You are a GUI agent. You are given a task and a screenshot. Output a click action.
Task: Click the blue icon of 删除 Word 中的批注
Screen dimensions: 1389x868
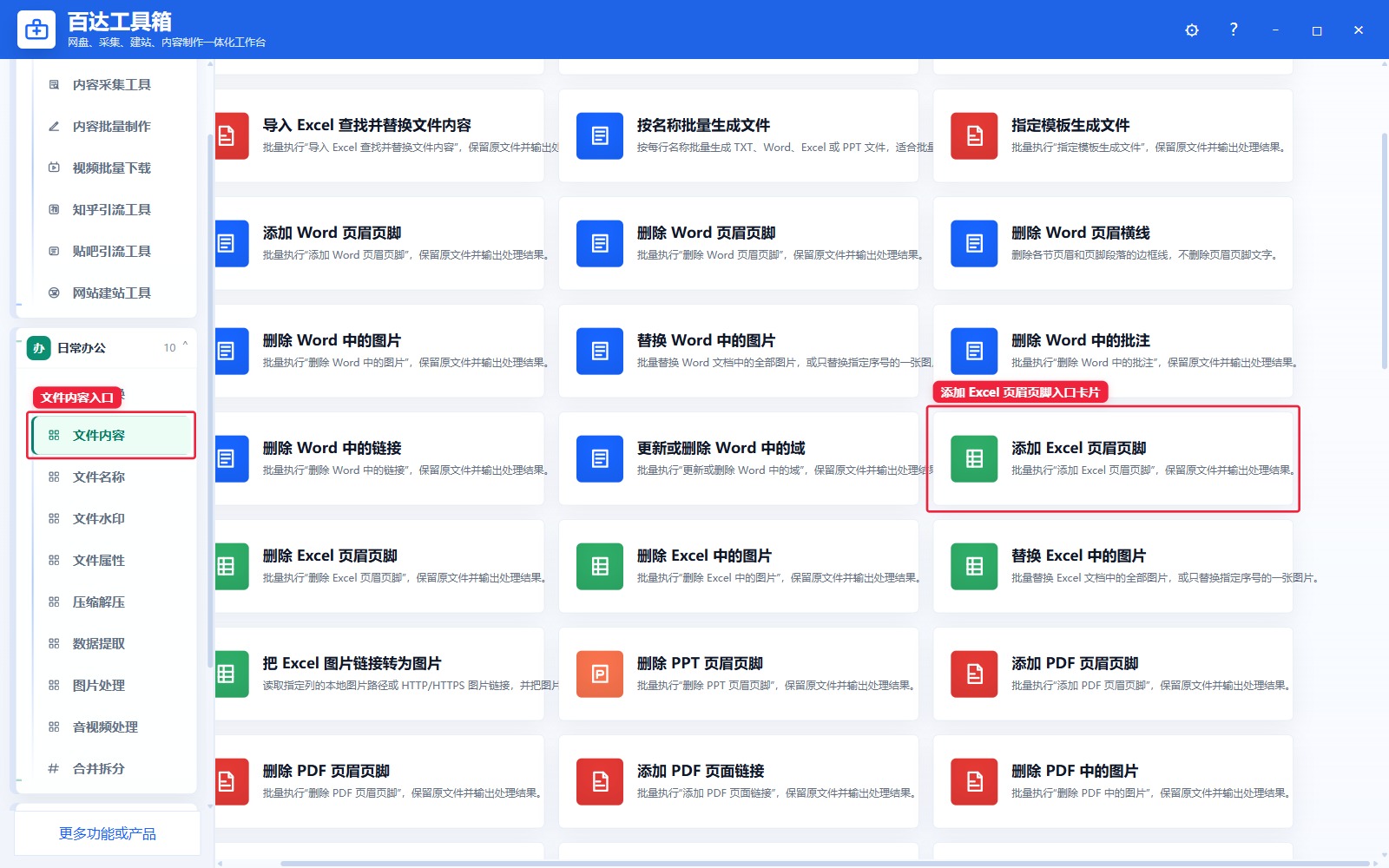point(974,352)
